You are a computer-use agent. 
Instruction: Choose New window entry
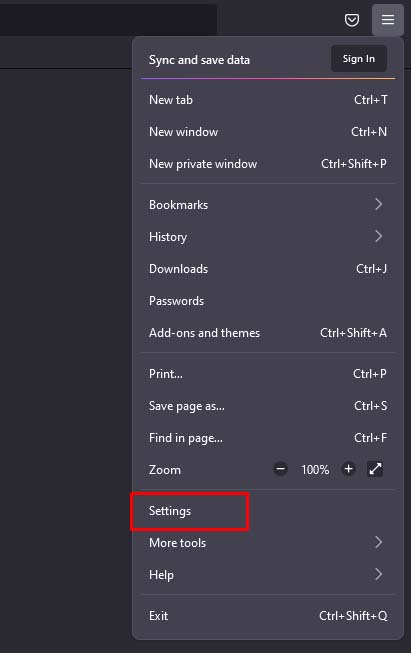268,132
